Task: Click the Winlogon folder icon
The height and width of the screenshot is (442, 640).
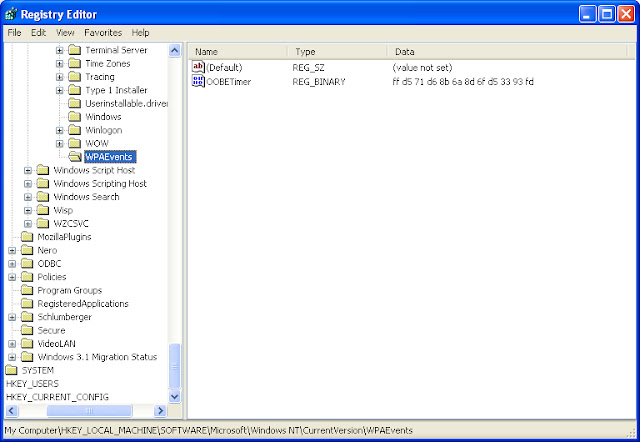Action: pos(75,130)
